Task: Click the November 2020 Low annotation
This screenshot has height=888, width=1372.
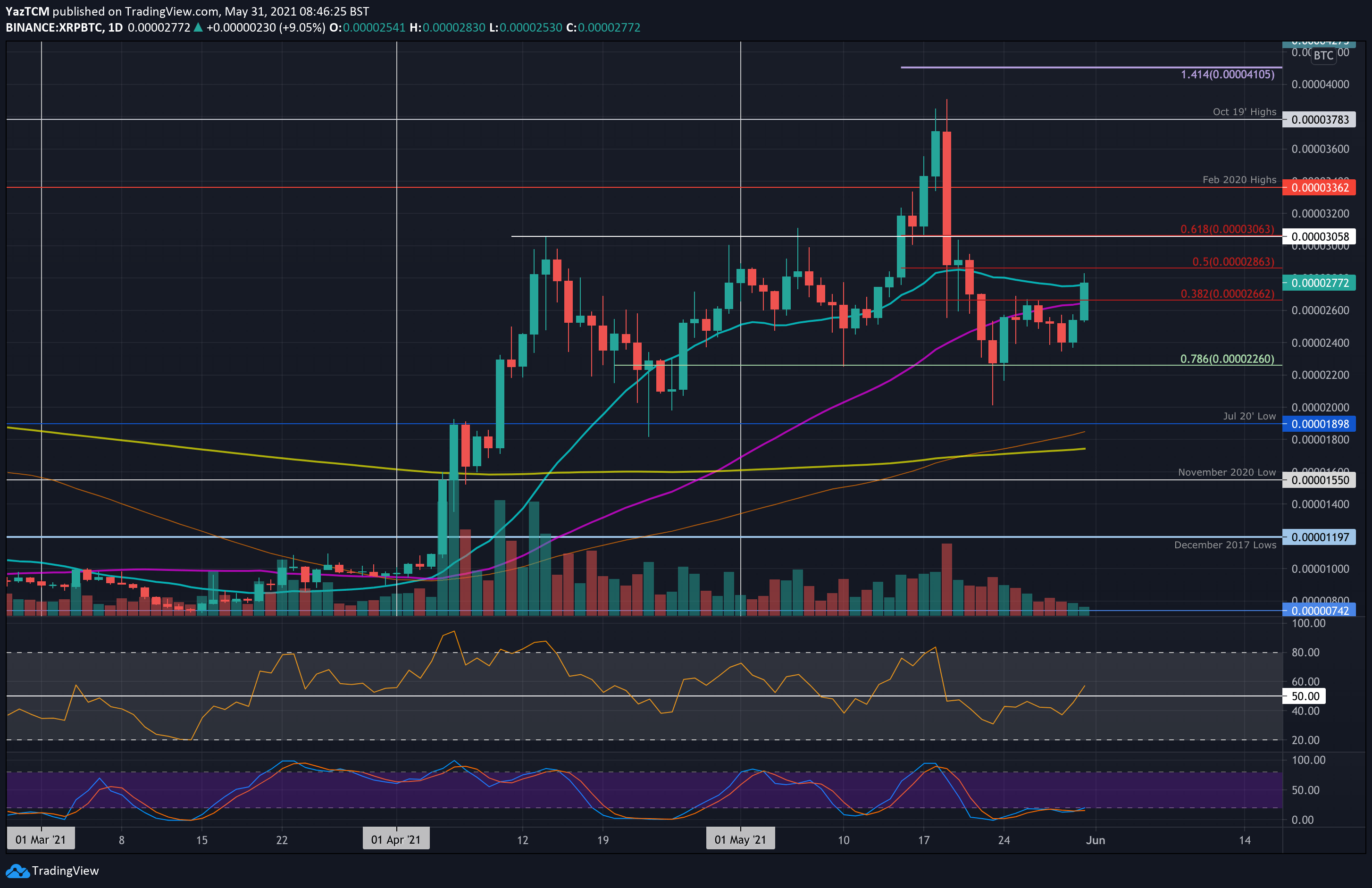Action: [1227, 472]
